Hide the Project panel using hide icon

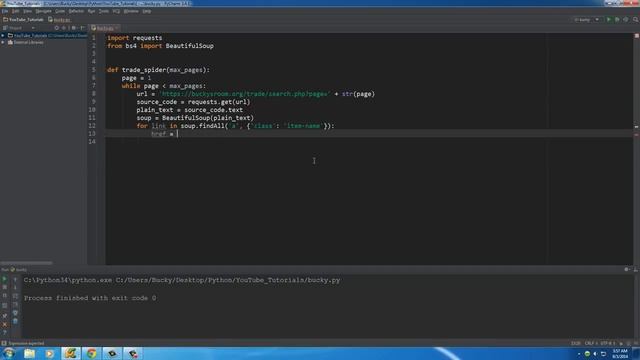click(82, 28)
